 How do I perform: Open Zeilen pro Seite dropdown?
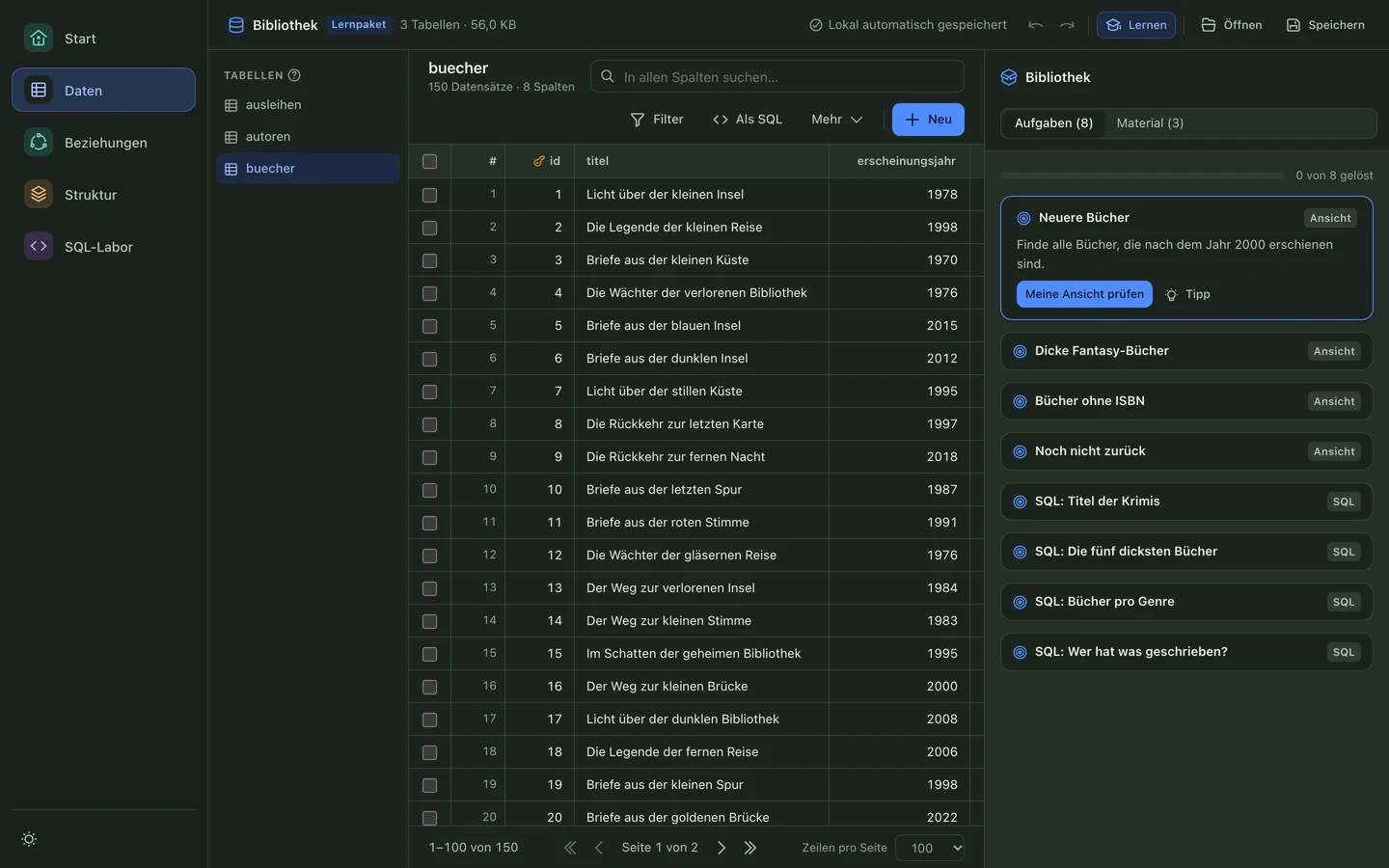tap(930, 848)
